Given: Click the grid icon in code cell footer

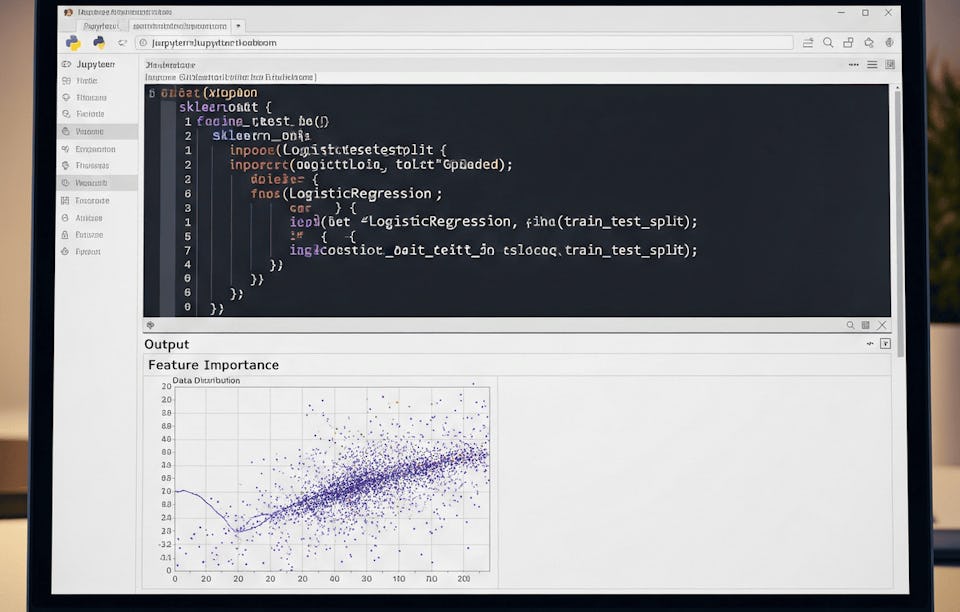Looking at the screenshot, I should click(866, 325).
